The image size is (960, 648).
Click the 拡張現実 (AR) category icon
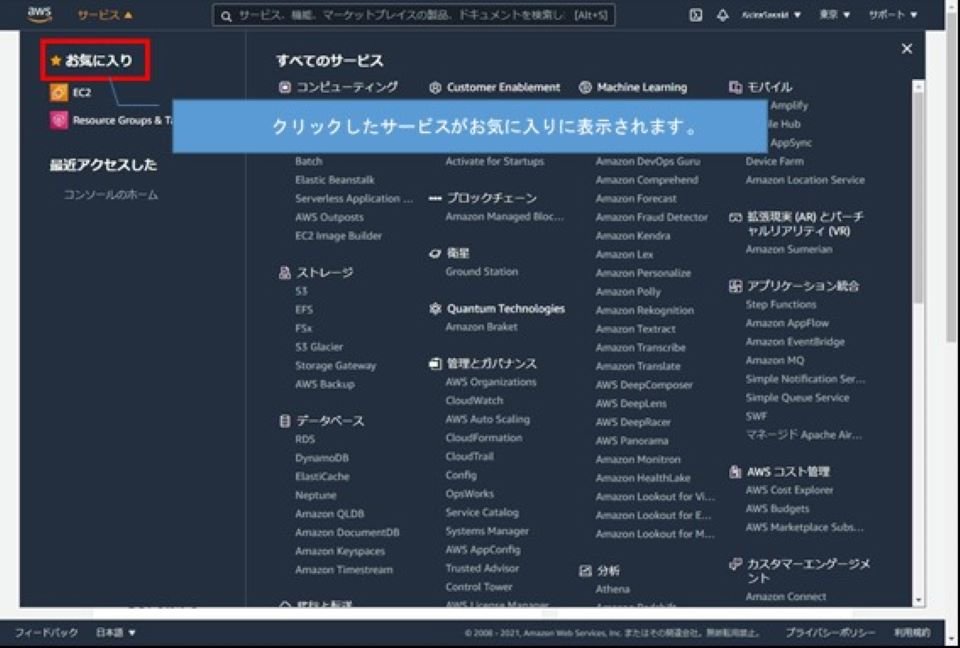pyautogui.click(x=735, y=217)
